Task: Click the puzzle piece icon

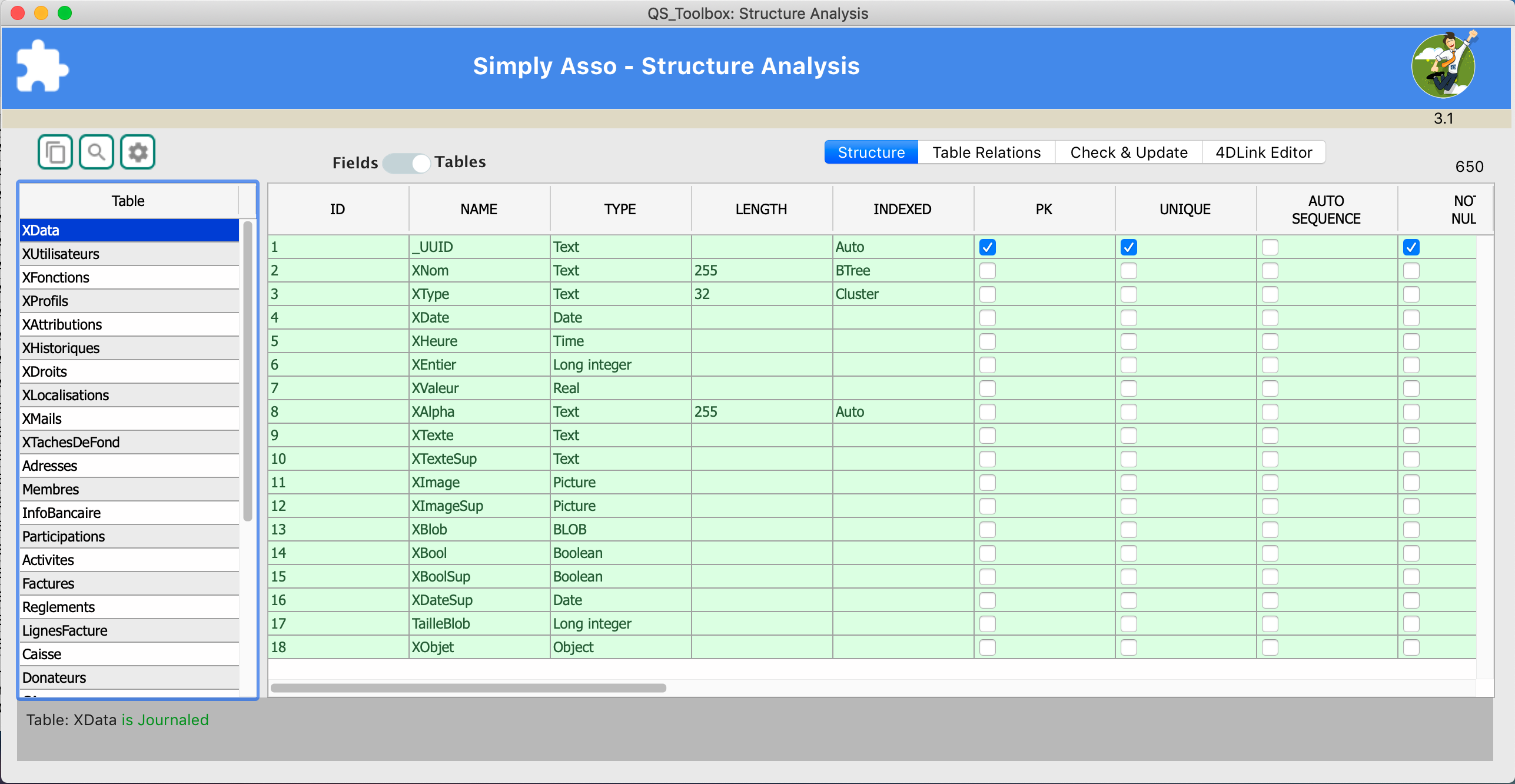Action: [42, 66]
